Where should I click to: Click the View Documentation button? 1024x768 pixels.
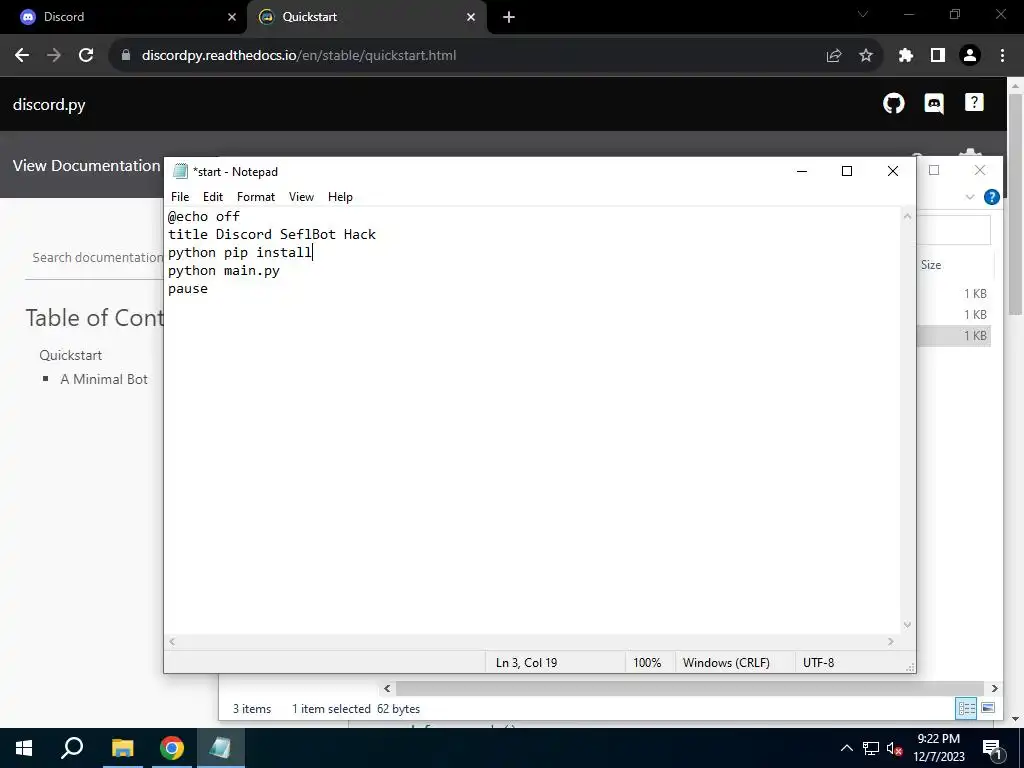(x=86, y=166)
